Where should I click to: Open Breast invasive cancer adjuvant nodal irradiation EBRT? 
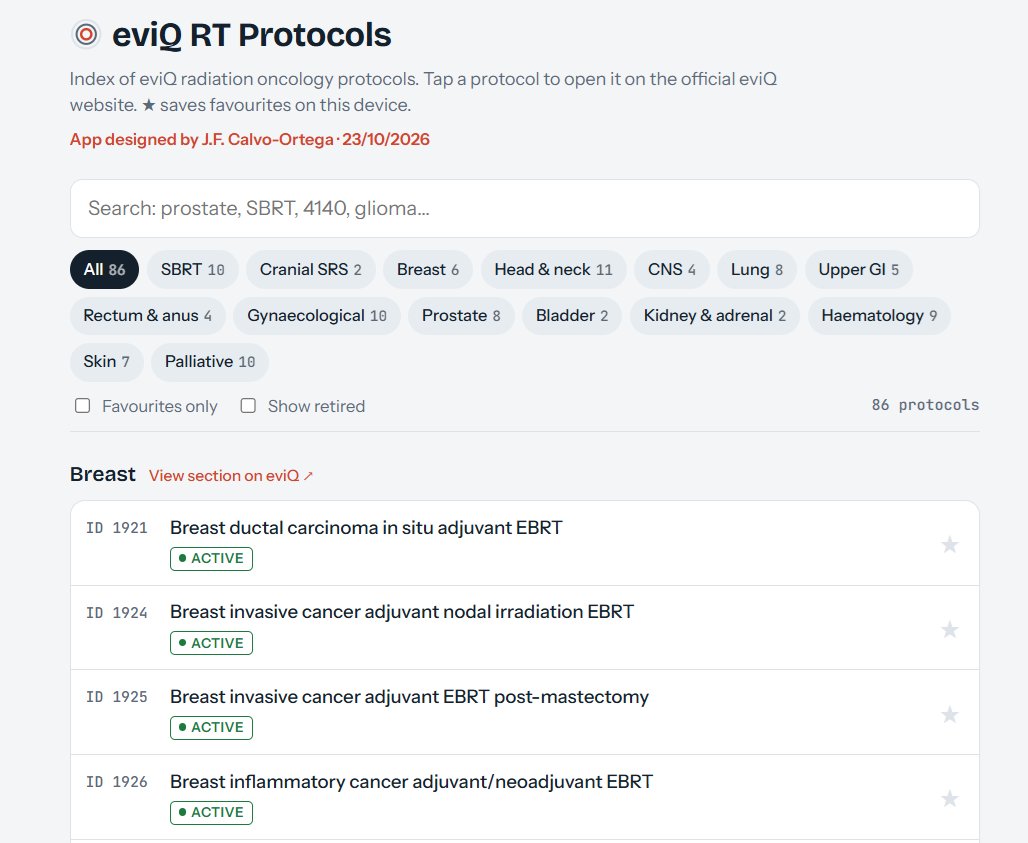[x=402, y=612]
